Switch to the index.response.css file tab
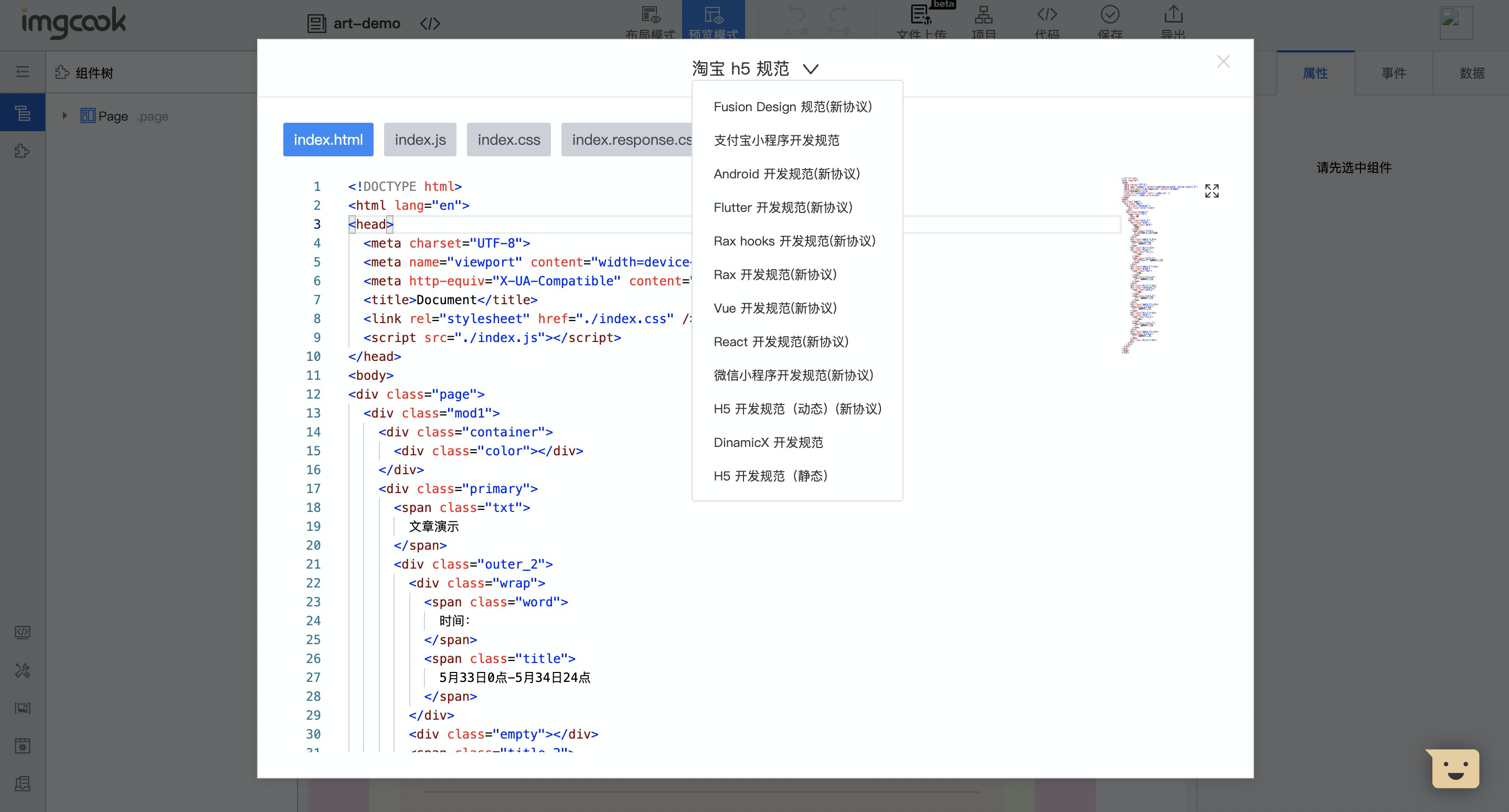Image resolution: width=1509 pixels, height=812 pixels. (x=627, y=140)
